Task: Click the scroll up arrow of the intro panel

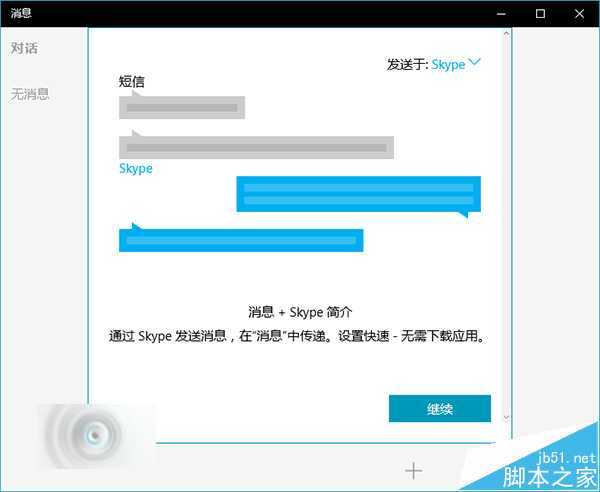Action: tap(506, 34)
